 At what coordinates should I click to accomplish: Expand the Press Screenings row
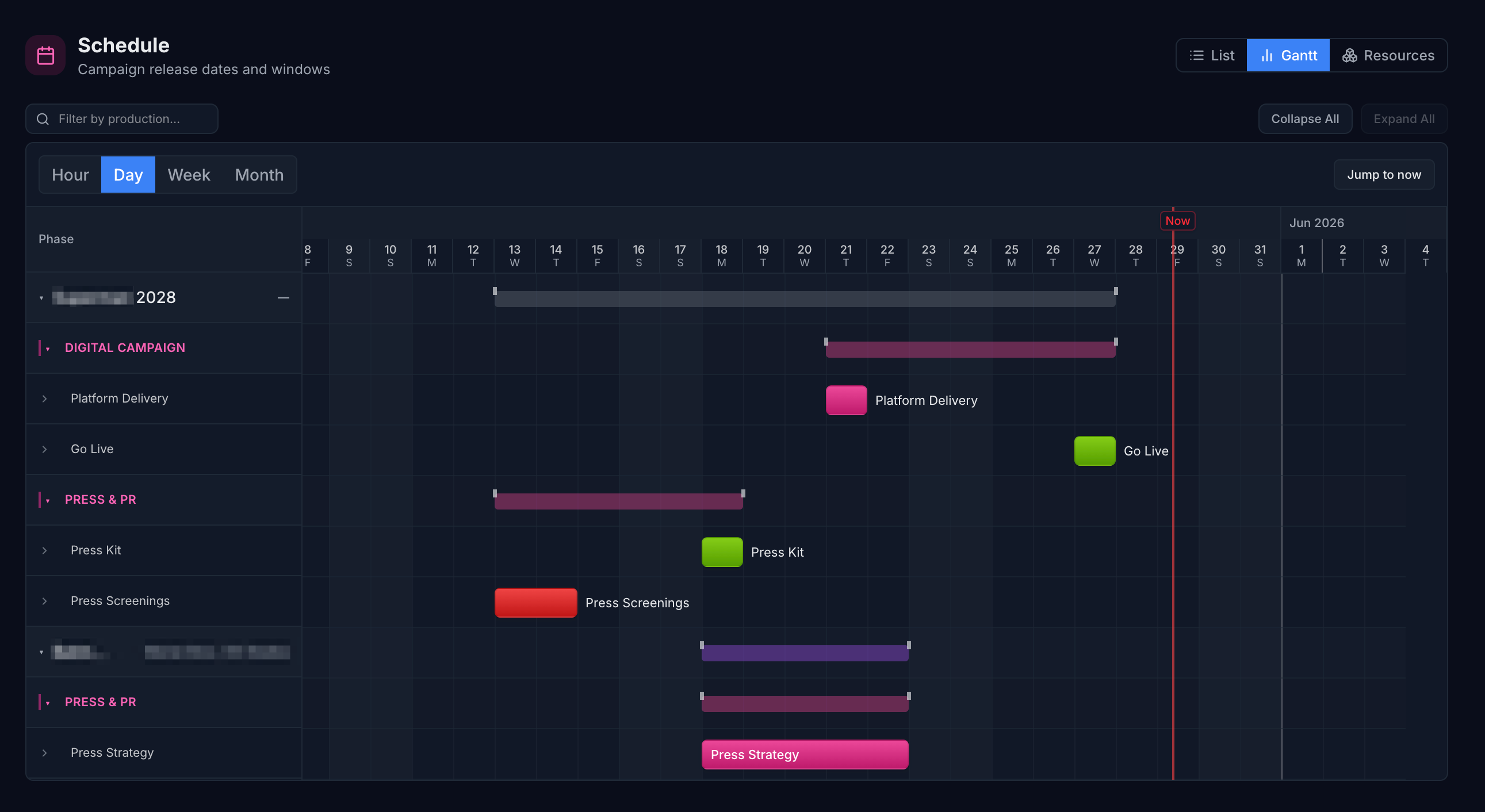coord(44,601)
